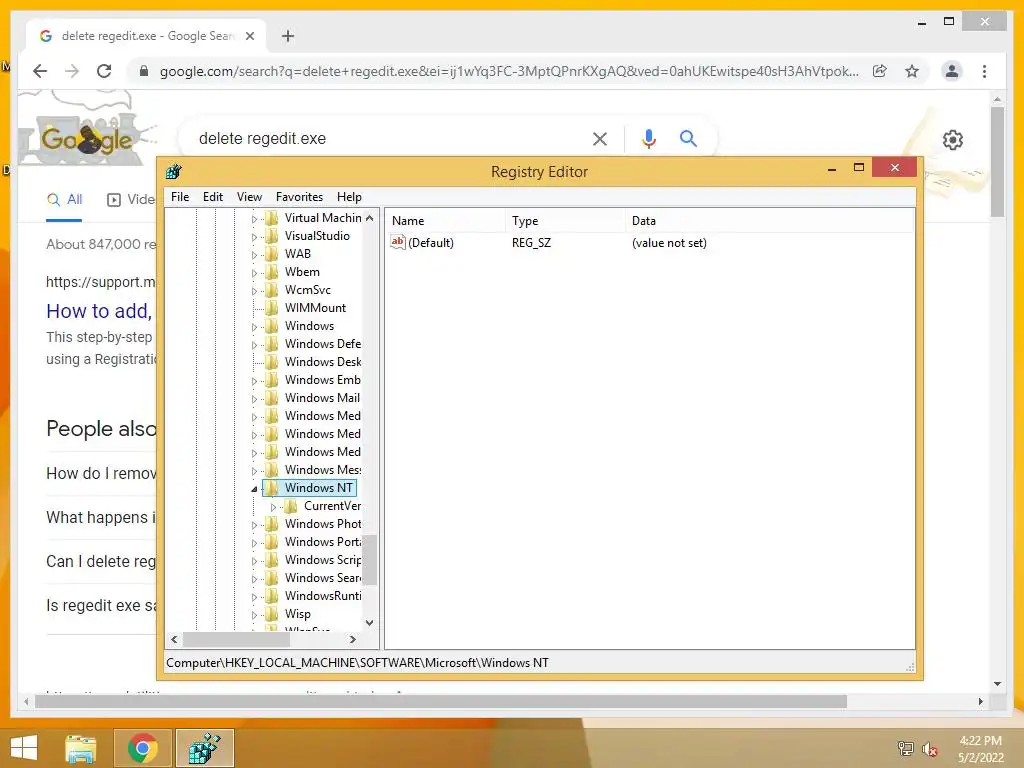Viewport: 1024px width, 768px height.
Task: Click the REG_SZ type cell
Action: coord(531,243)
